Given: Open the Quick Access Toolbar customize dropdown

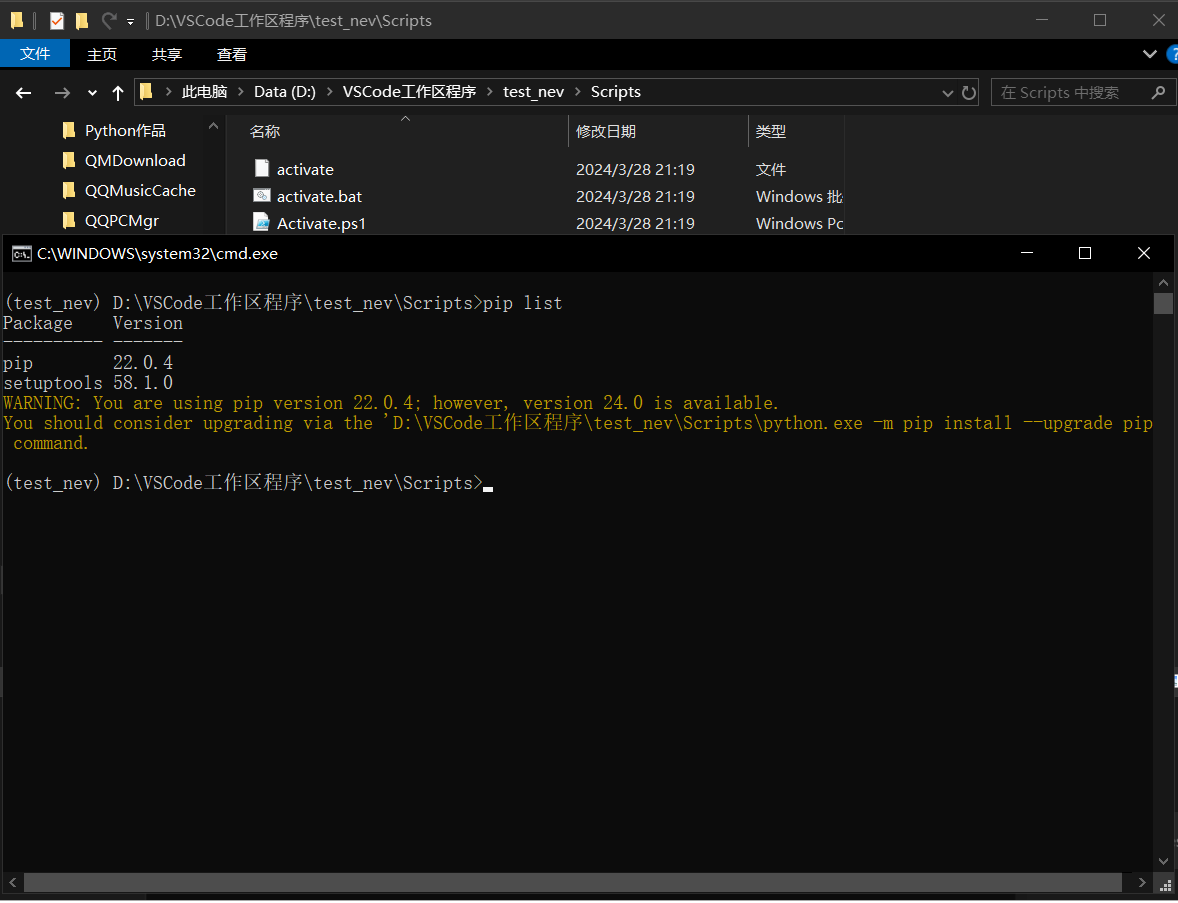Looking at the screenshot, I should point(130,21).
